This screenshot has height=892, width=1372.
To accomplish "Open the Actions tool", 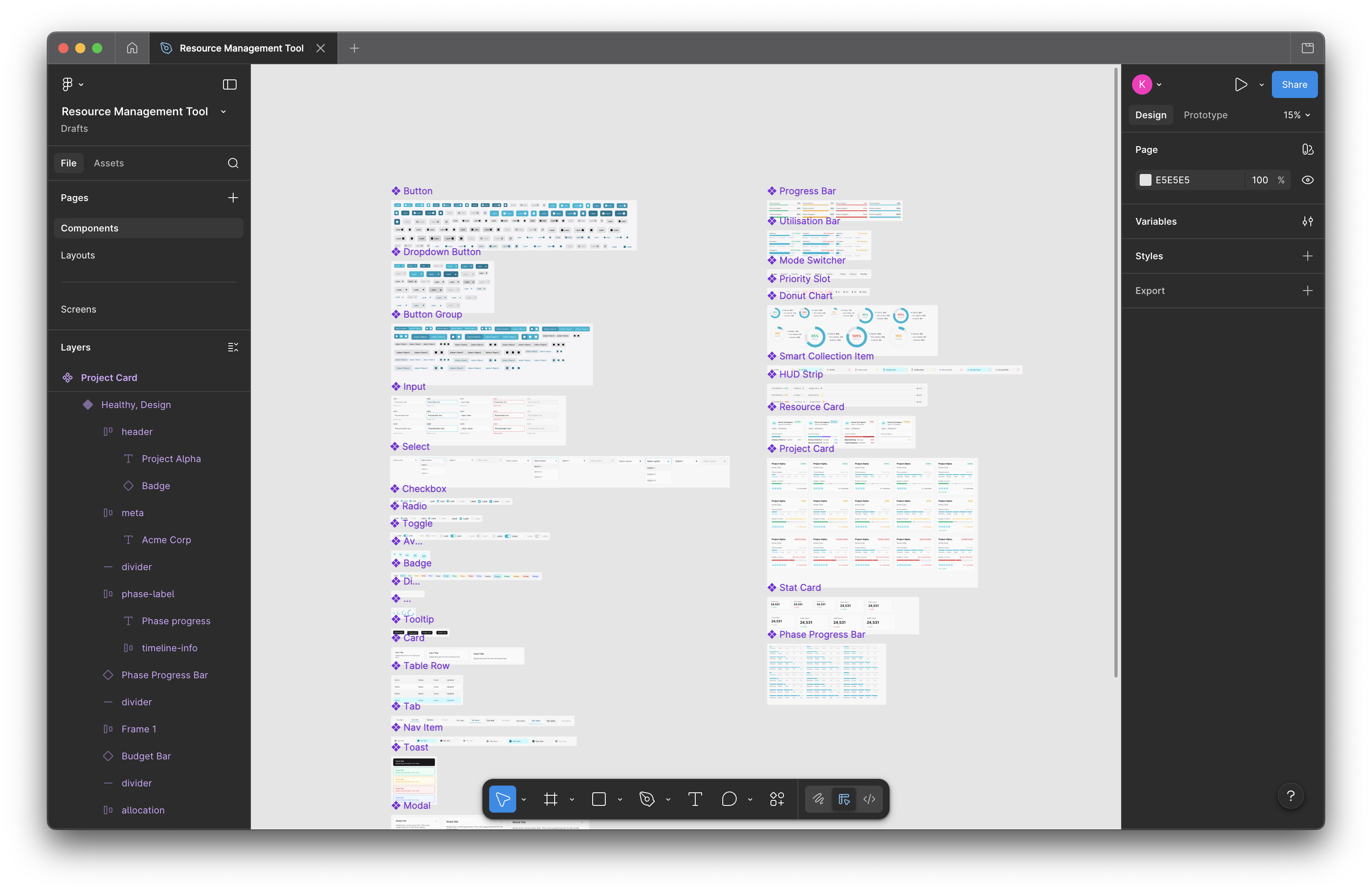I will point(777,799).
